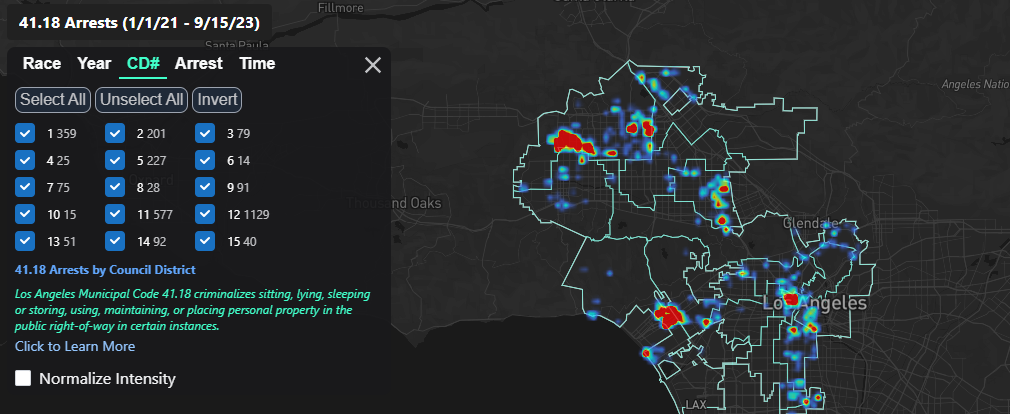
Task: Open the Click to Learn More link
Action: tap(75, 346)
